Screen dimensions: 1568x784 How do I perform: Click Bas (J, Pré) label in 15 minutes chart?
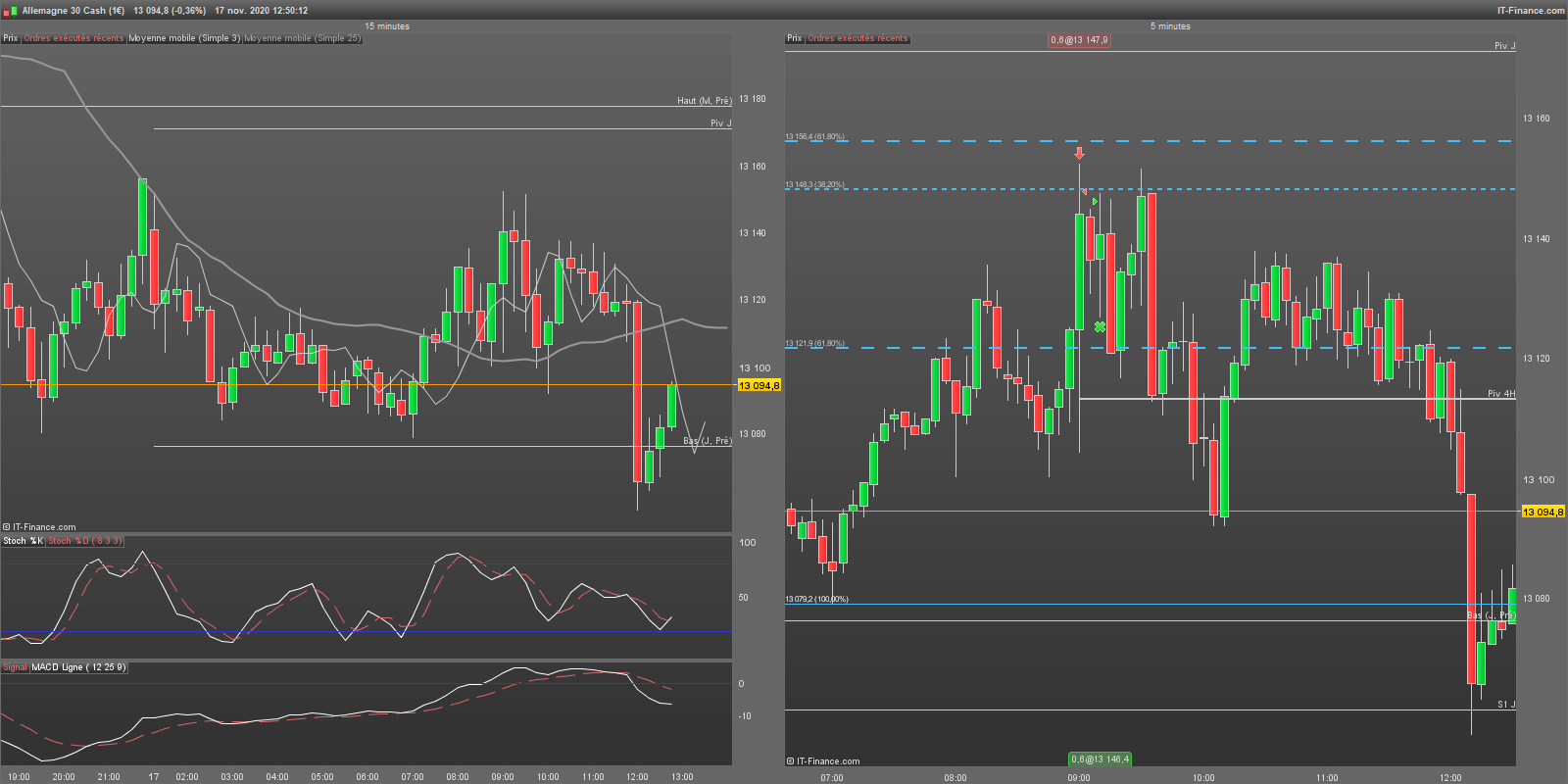[707, 441]
